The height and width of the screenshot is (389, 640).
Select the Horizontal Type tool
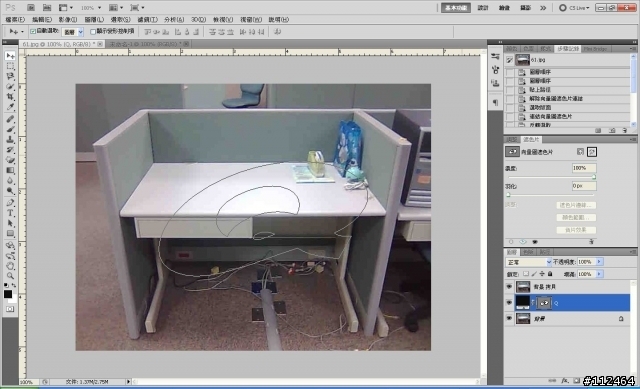(x=10, y=213)
